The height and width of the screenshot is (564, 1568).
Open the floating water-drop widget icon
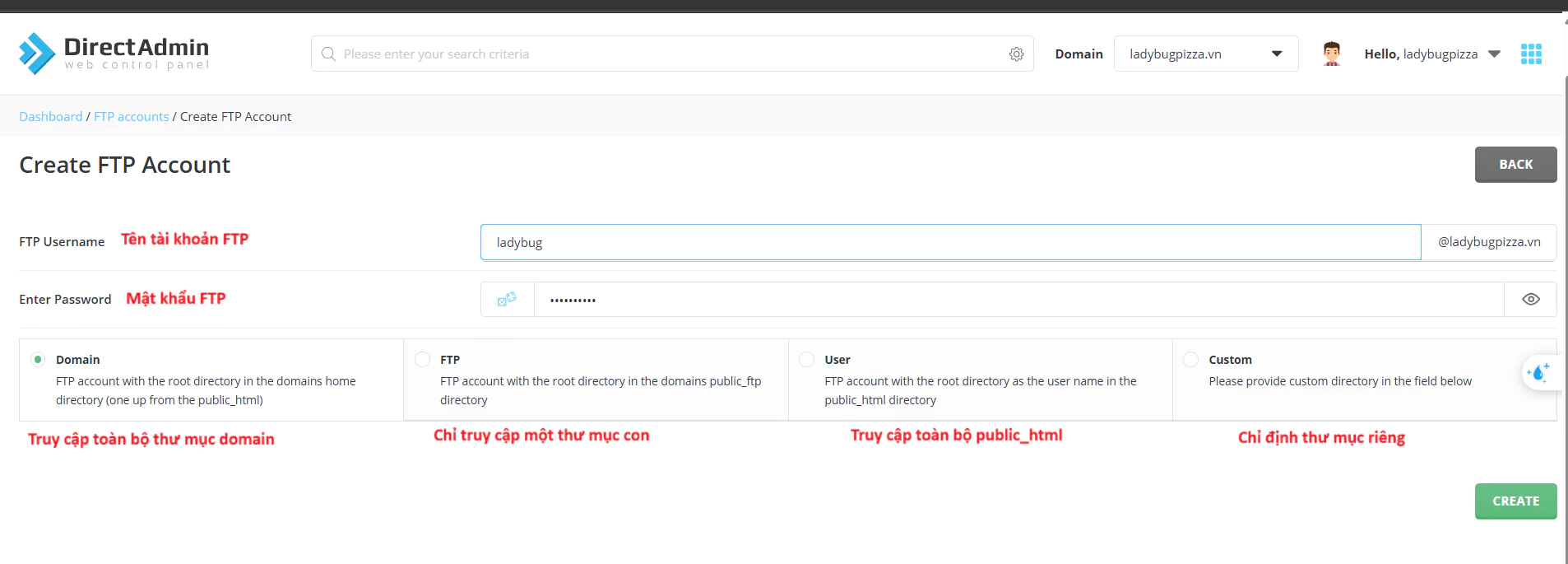point(1538,373)
